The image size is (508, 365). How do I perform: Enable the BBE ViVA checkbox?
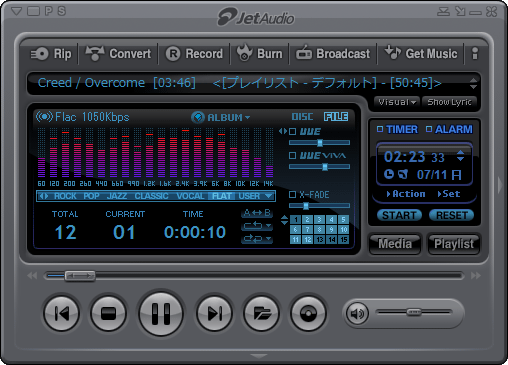[292, 155]
